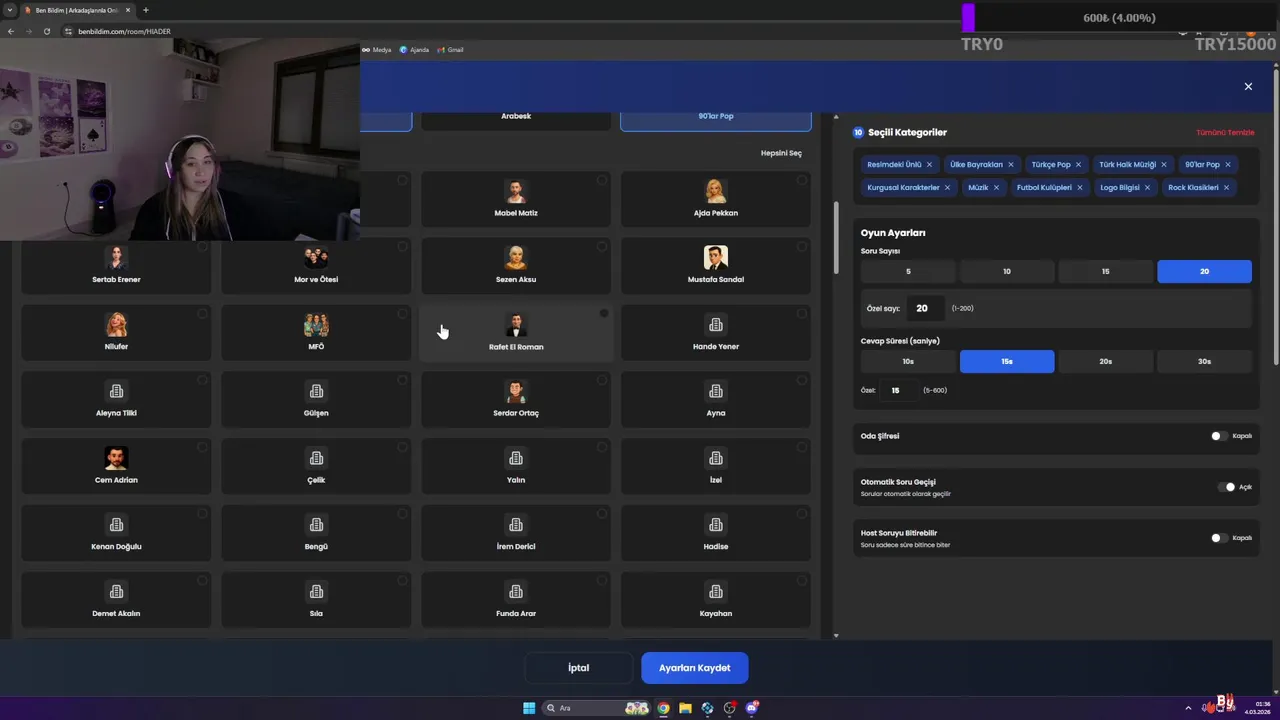This screenshot has height=720, width=1280.
Task: Open the Gmail bookmark
Action: 450,49
